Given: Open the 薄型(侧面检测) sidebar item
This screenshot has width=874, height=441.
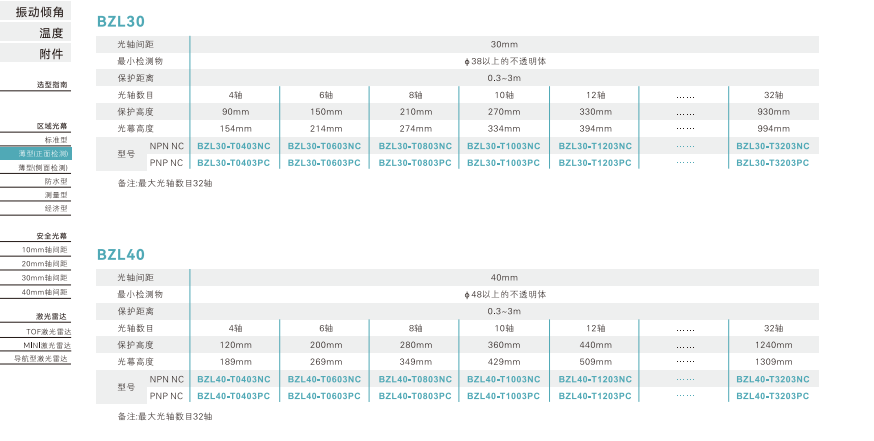Looking at the screenshot, I should (x=44, y=168).
